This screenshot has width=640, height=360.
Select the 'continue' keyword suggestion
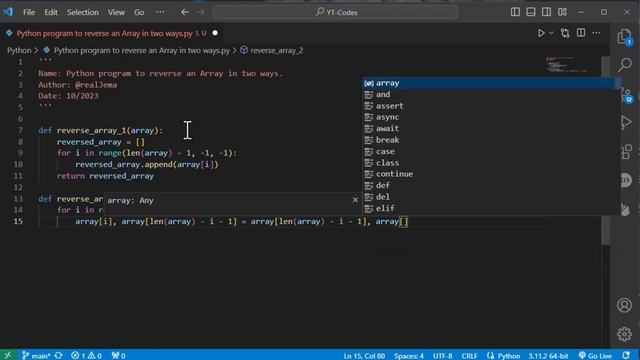pyautogui.click(x=490, y=174)
